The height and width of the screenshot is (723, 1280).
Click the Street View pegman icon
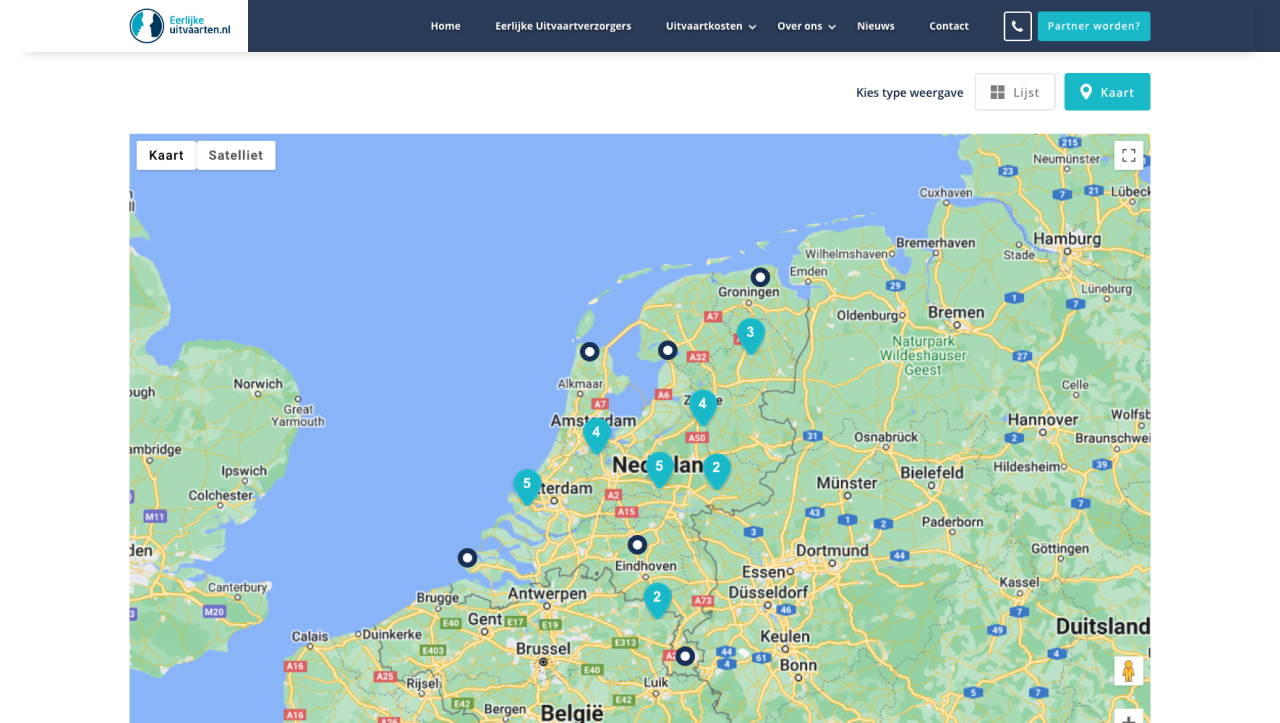(x=1128, y=671)
